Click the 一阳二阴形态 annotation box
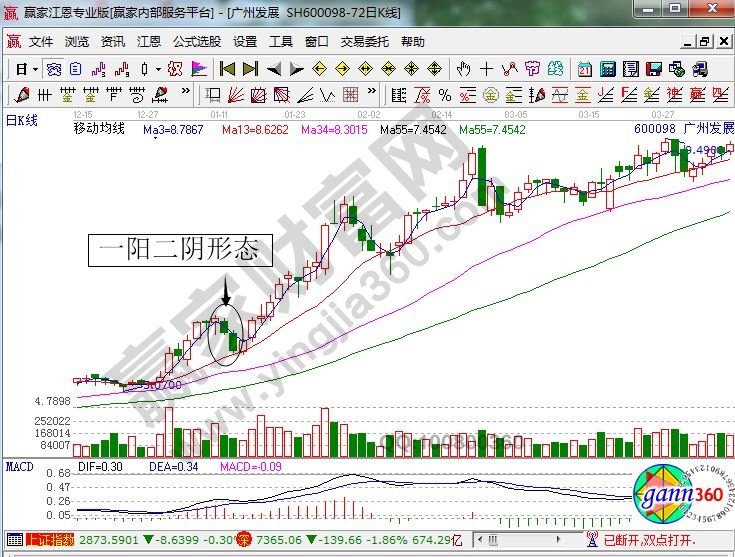Viewport: 735px width, 557px height. tap(180, 249)
